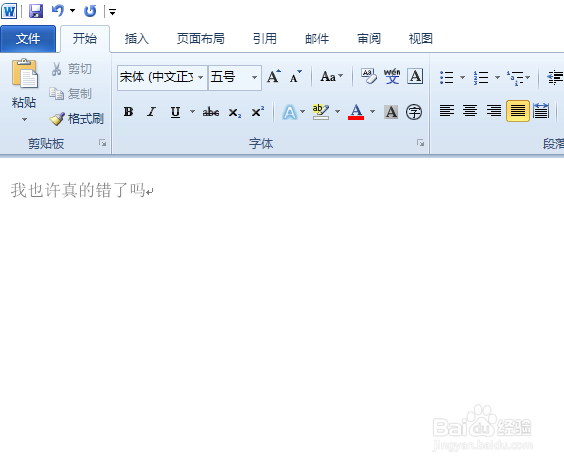Undo the last action
This screenshot has height=465, width=564.
[x=58, y=11]
